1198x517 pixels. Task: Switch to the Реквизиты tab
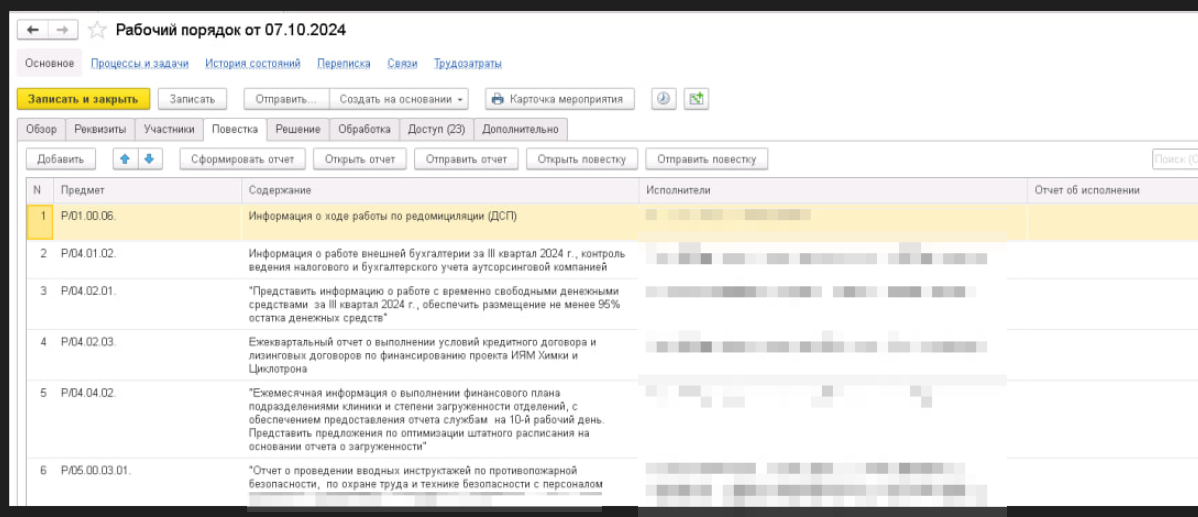point(101,130)
